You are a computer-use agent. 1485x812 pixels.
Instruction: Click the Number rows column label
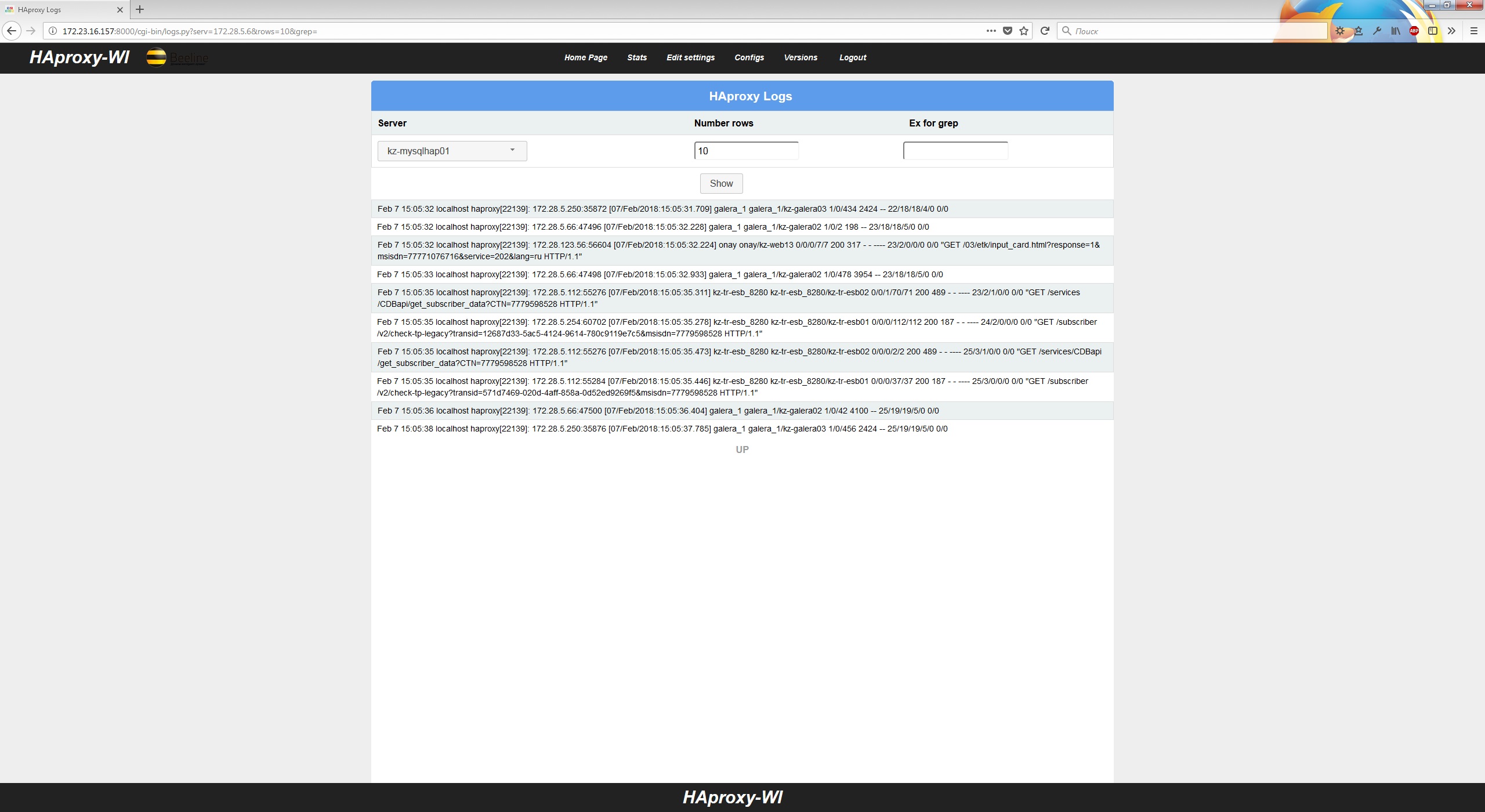pyautogui.click(x=723, y=123)
